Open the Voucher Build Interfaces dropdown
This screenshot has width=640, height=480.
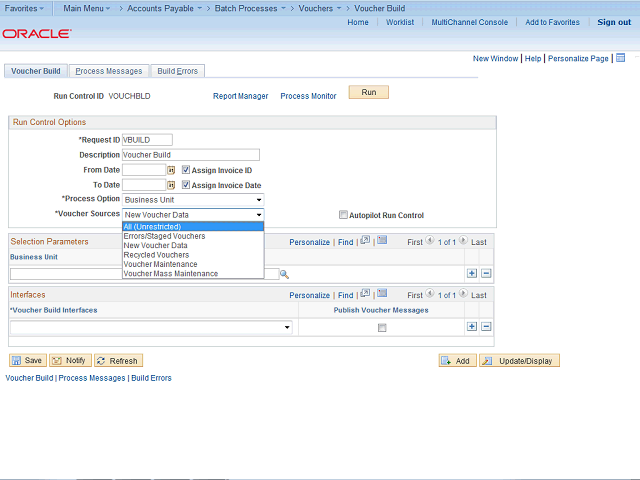151,327
